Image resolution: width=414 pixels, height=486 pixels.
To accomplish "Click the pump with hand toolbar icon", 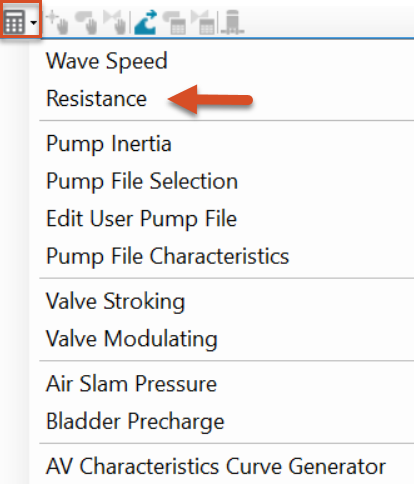I will pos(86,22).
